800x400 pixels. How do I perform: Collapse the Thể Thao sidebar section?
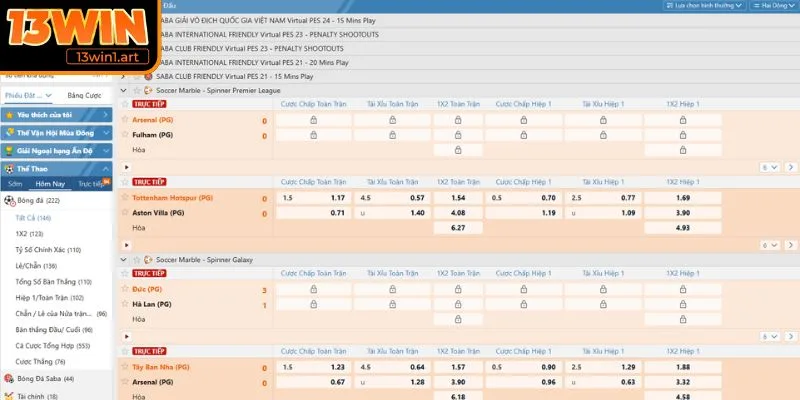[x=106, y=168]
